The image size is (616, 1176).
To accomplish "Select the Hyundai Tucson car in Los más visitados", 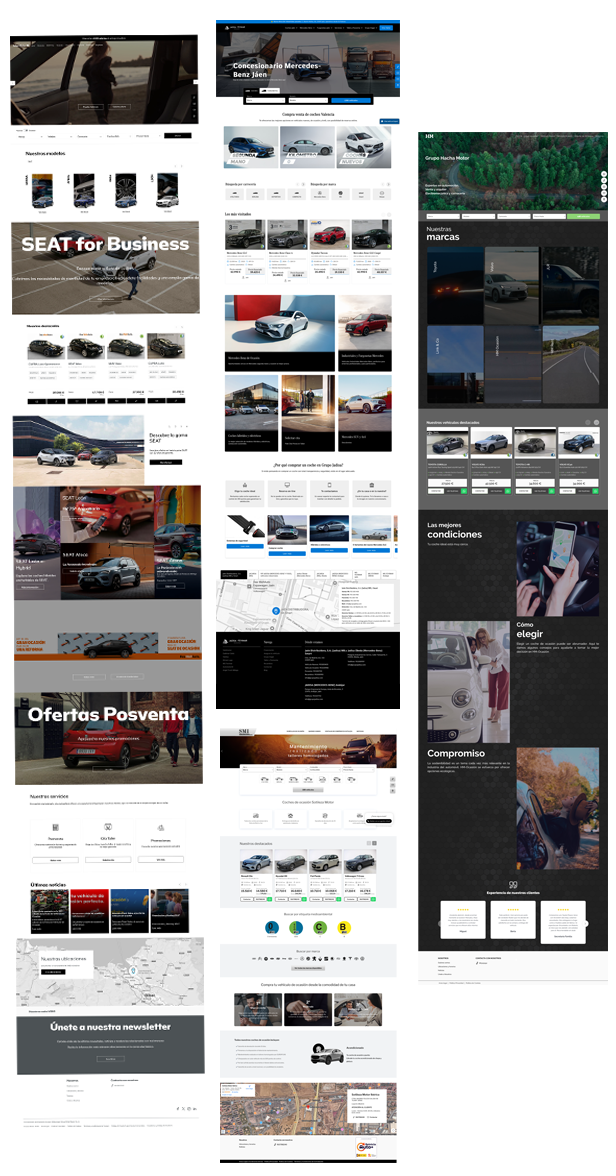I will coord(329,250).
